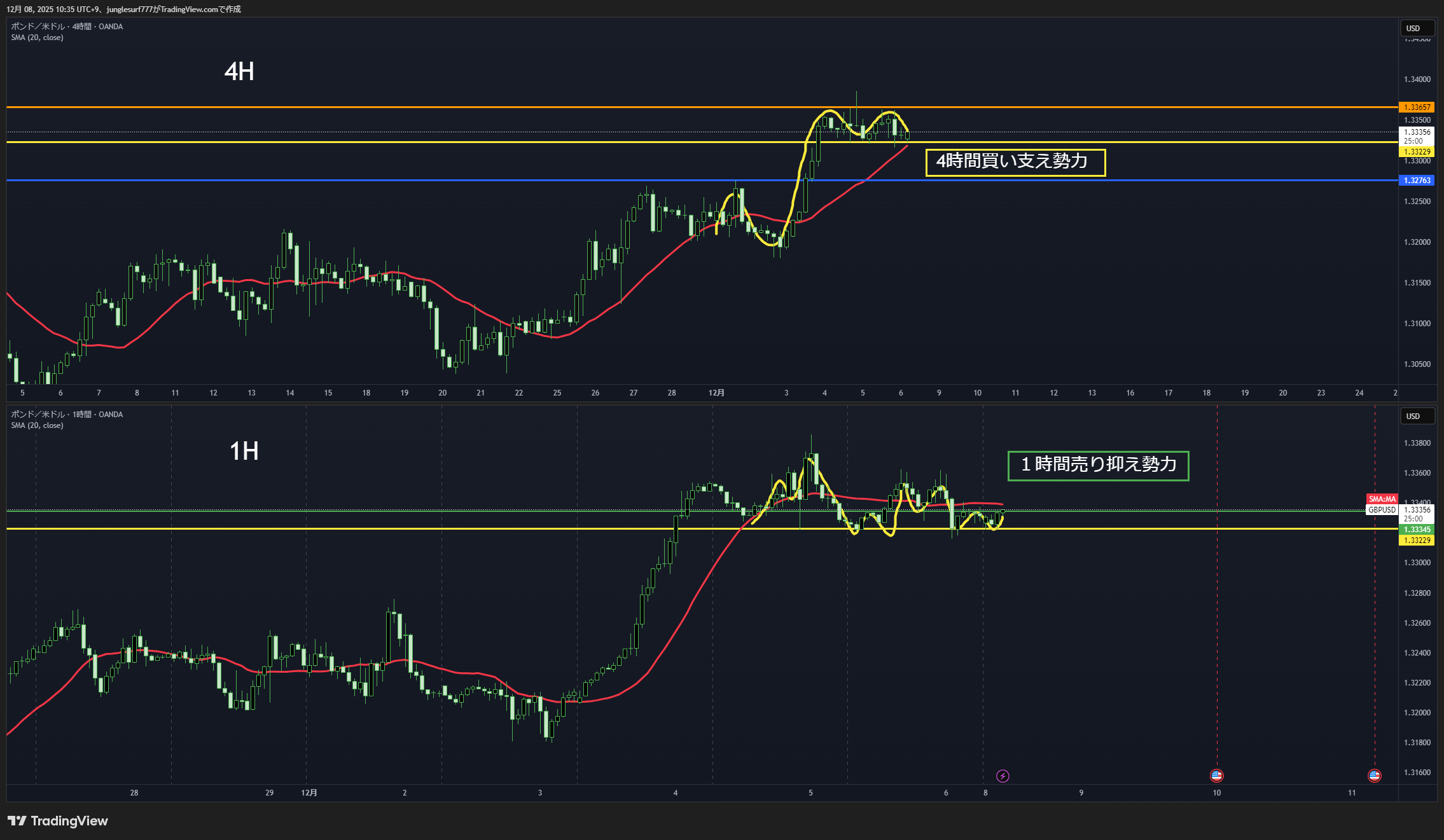Image resolution: width=1444 pixels, height=840 pixels.
Task: Open the USD currency selector on the 1H chart
Action: click(x=1417, y=416)
